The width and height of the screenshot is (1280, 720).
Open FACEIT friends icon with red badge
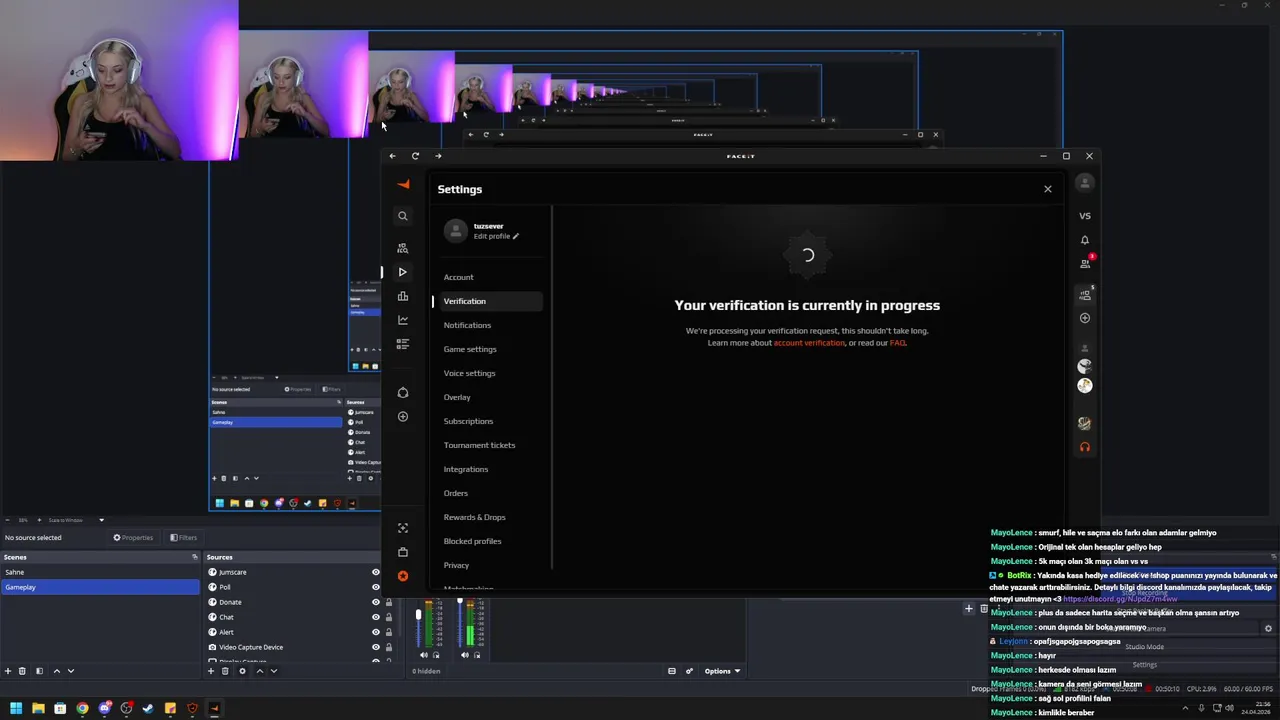coord(1085,263)
